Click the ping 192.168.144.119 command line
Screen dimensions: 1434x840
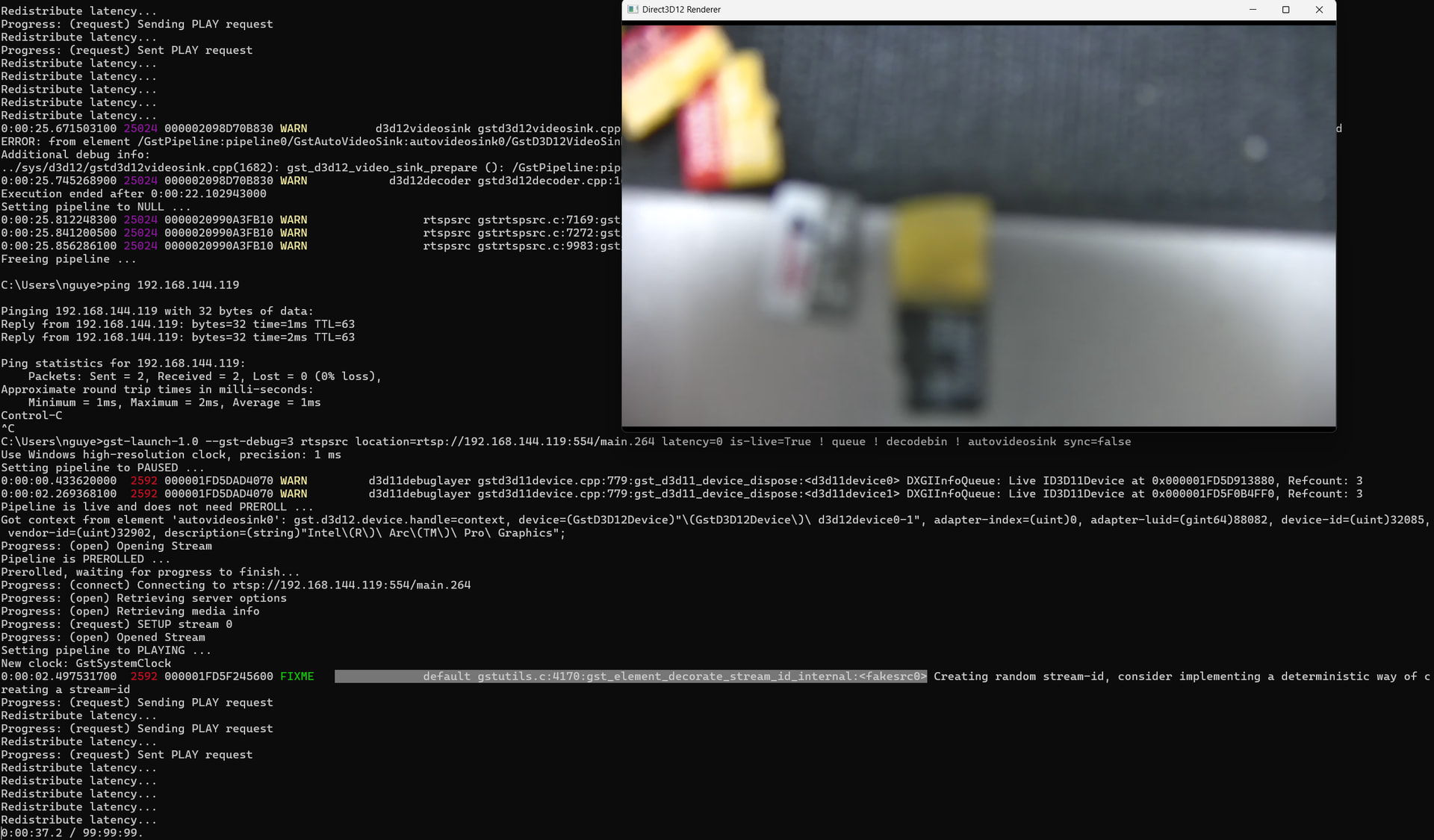tap(171, 285)
